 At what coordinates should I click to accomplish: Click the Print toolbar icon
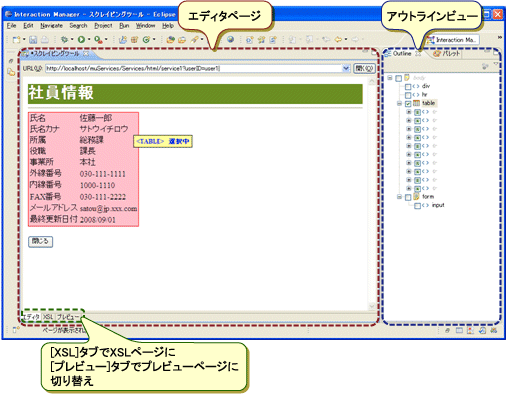45,40
